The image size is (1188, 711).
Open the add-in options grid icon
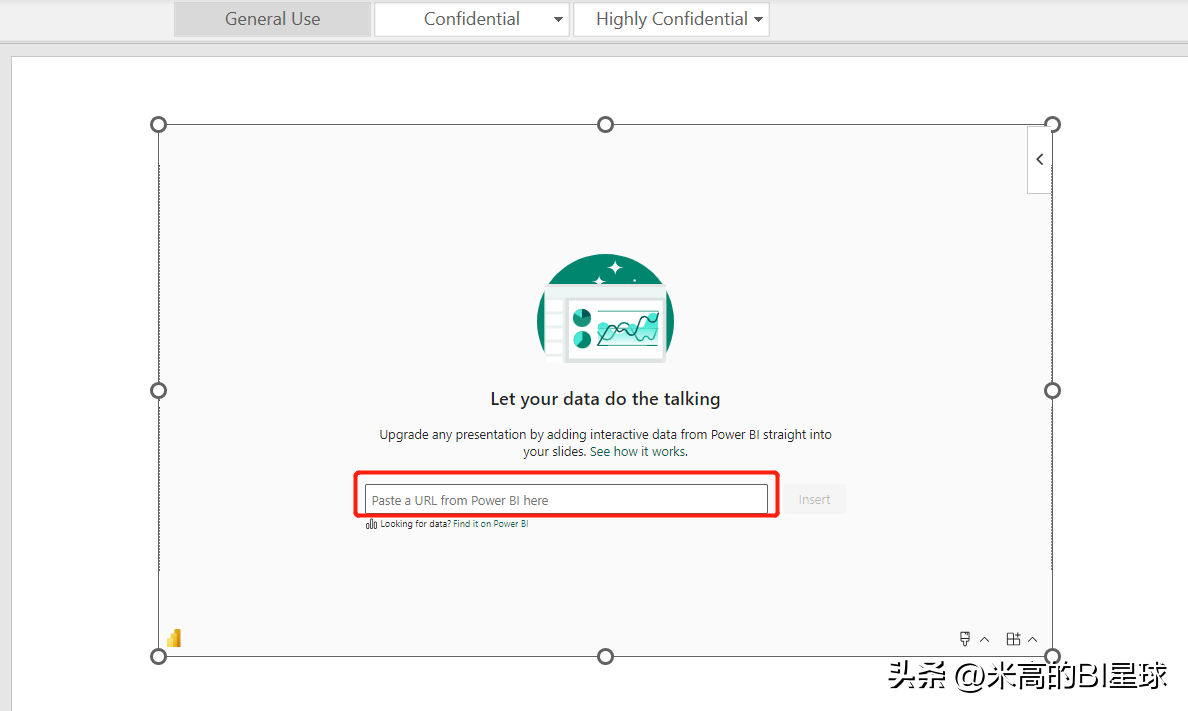tap(1013, 639)
